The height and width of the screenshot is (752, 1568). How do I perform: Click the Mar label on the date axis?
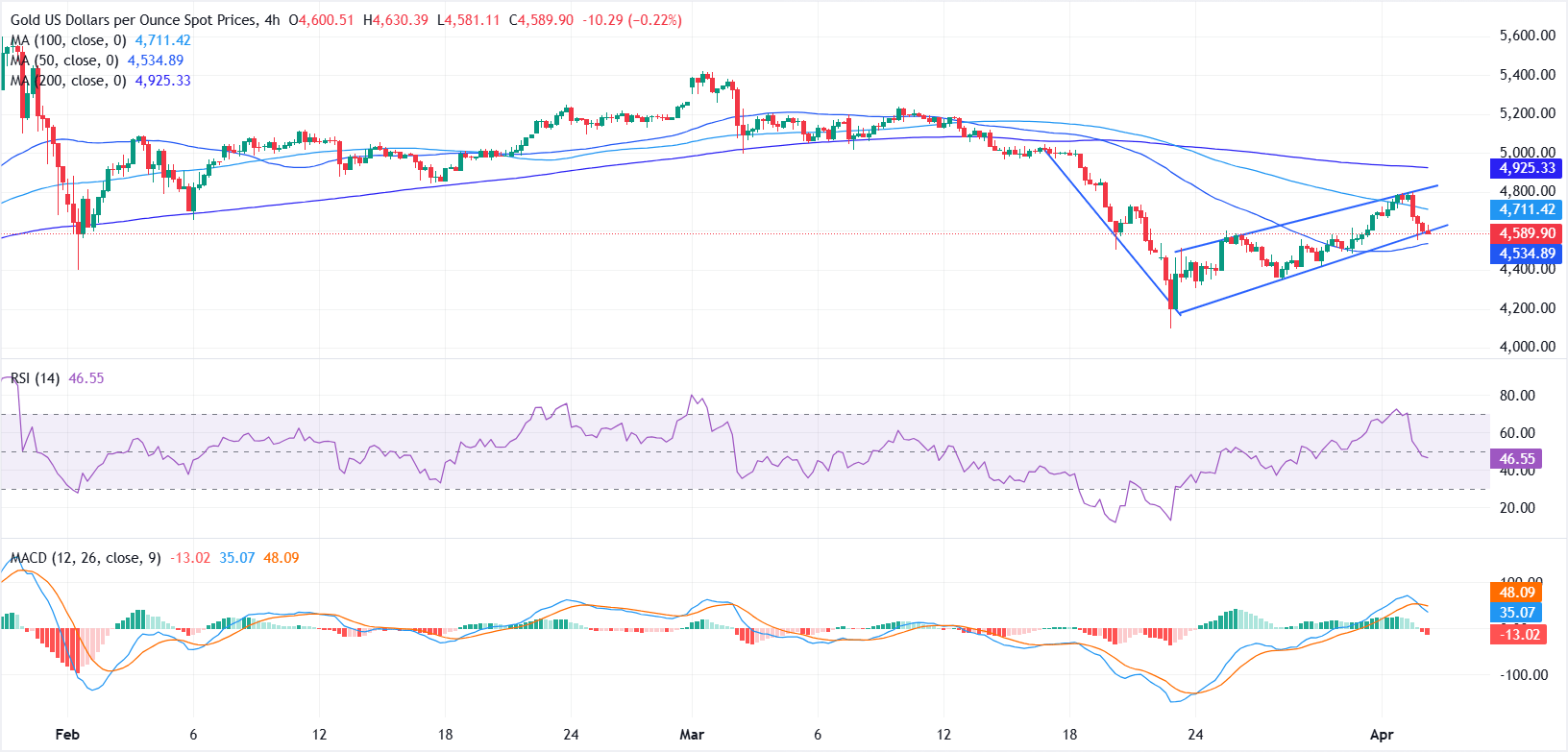(x=692, y=735)
